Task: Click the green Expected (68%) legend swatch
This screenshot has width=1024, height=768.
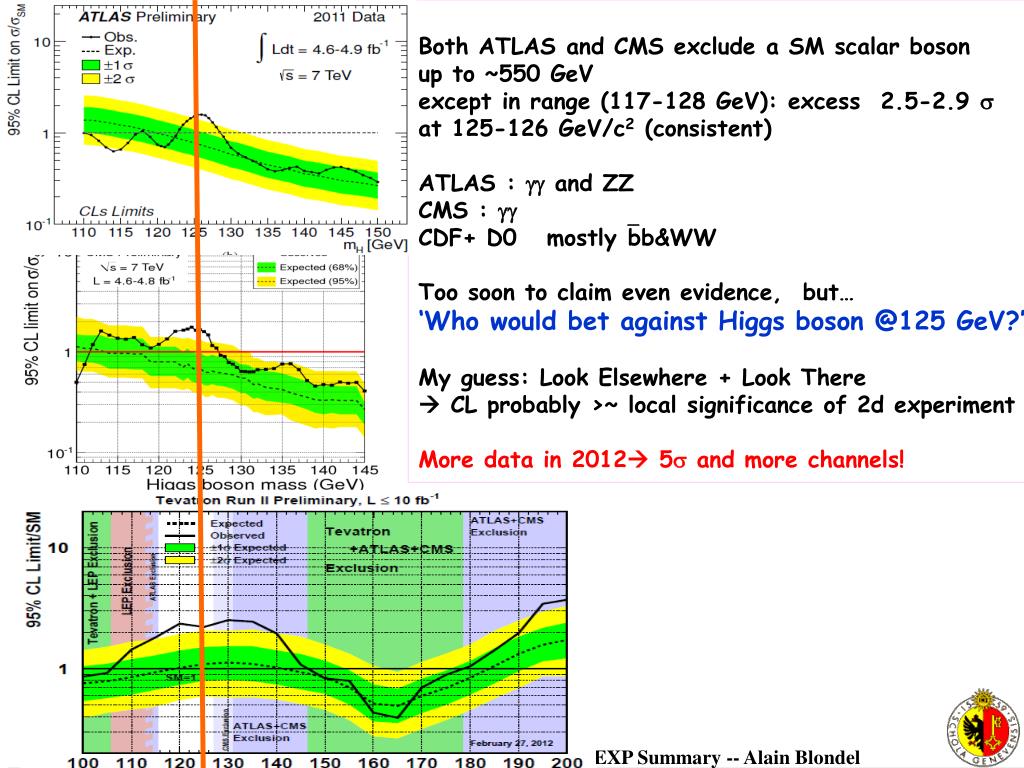Action: pos(265,267)
